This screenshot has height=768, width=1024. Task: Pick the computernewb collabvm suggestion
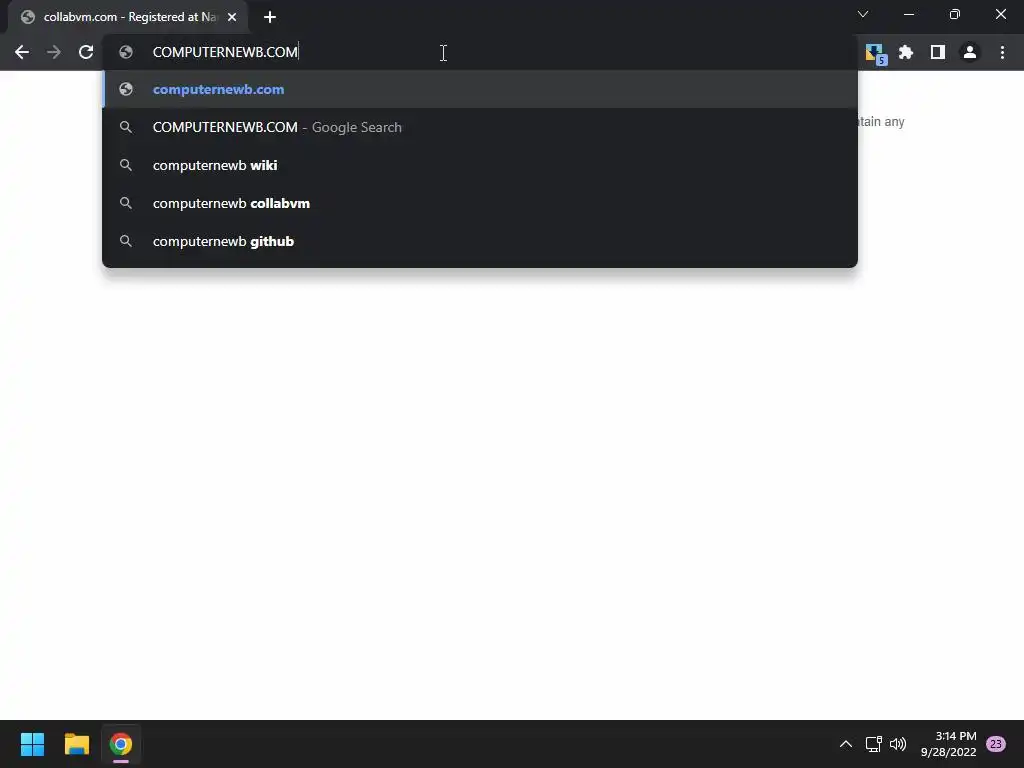point(480,203)
